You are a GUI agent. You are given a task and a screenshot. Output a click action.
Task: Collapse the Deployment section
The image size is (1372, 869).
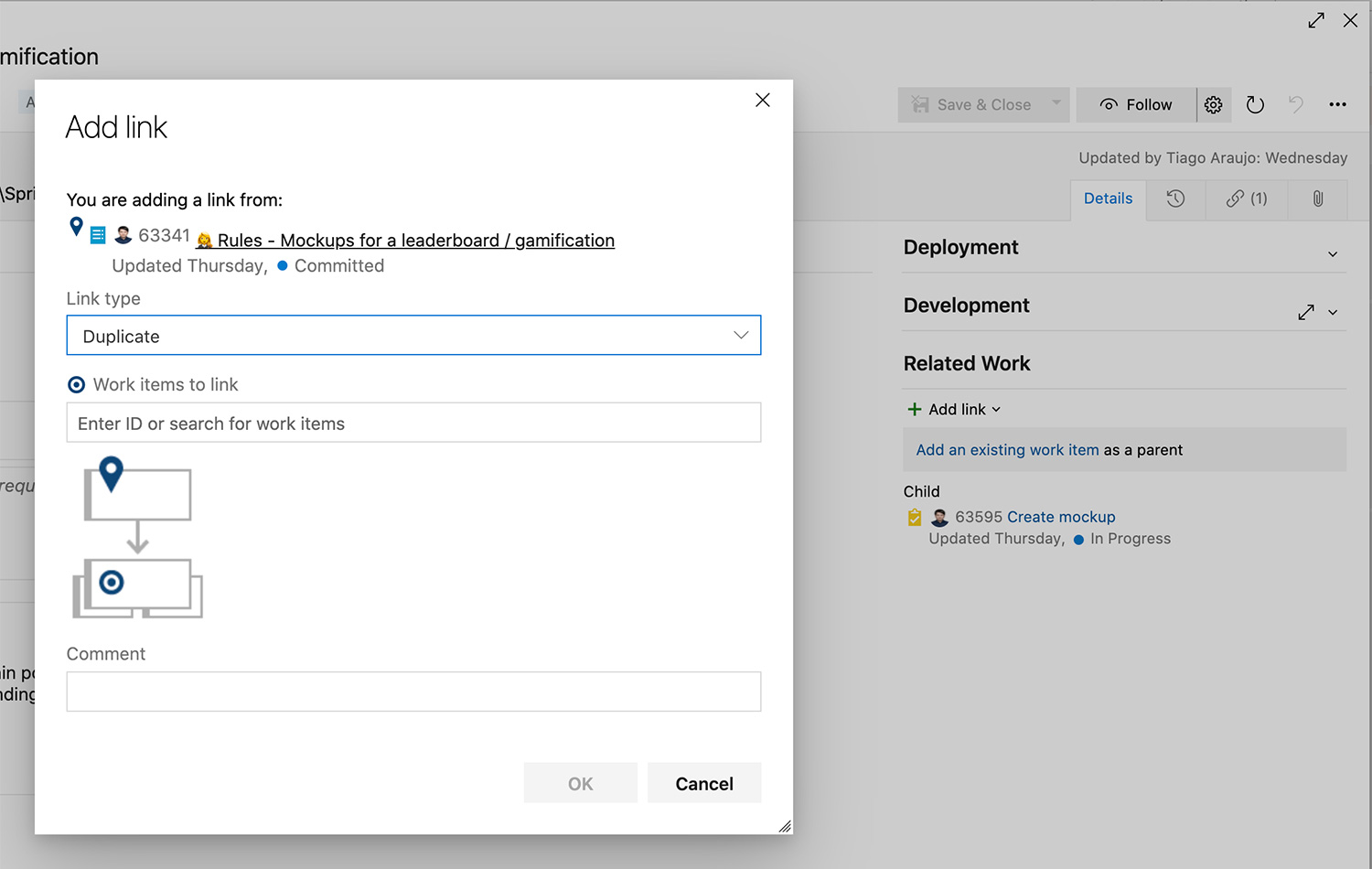coord(1333,254)
